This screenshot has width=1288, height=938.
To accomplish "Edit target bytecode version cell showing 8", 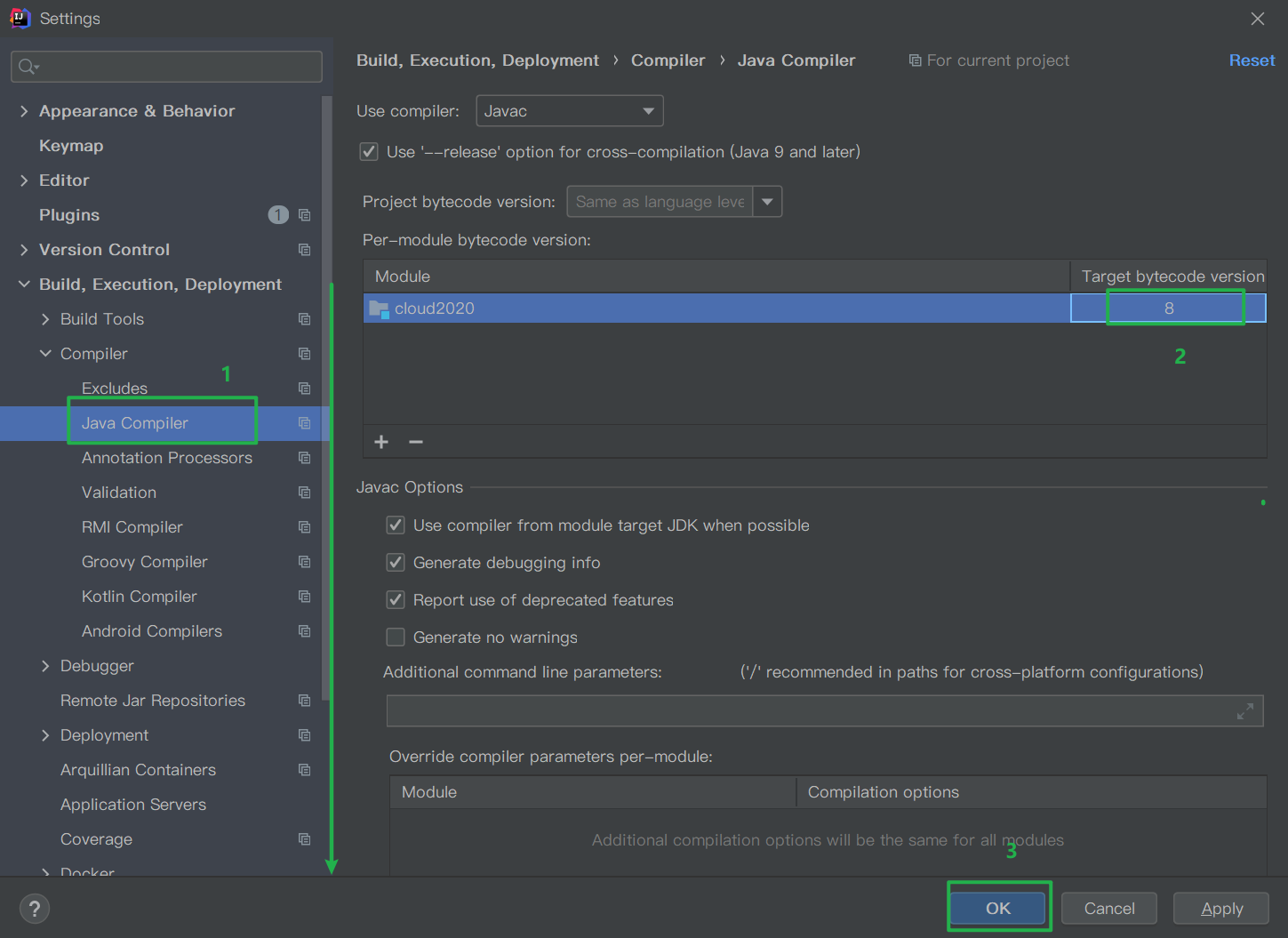I will pyautogui.click(x=1169, y=309).
